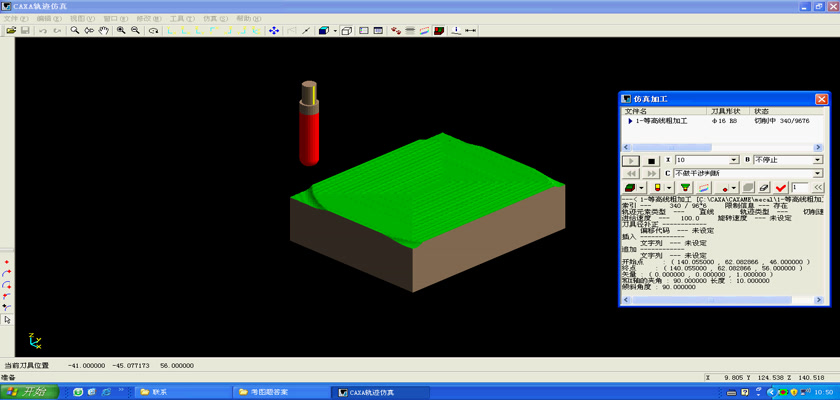Click the blue four-arrow move icon
840x400 pixels.
click(274, 31)
